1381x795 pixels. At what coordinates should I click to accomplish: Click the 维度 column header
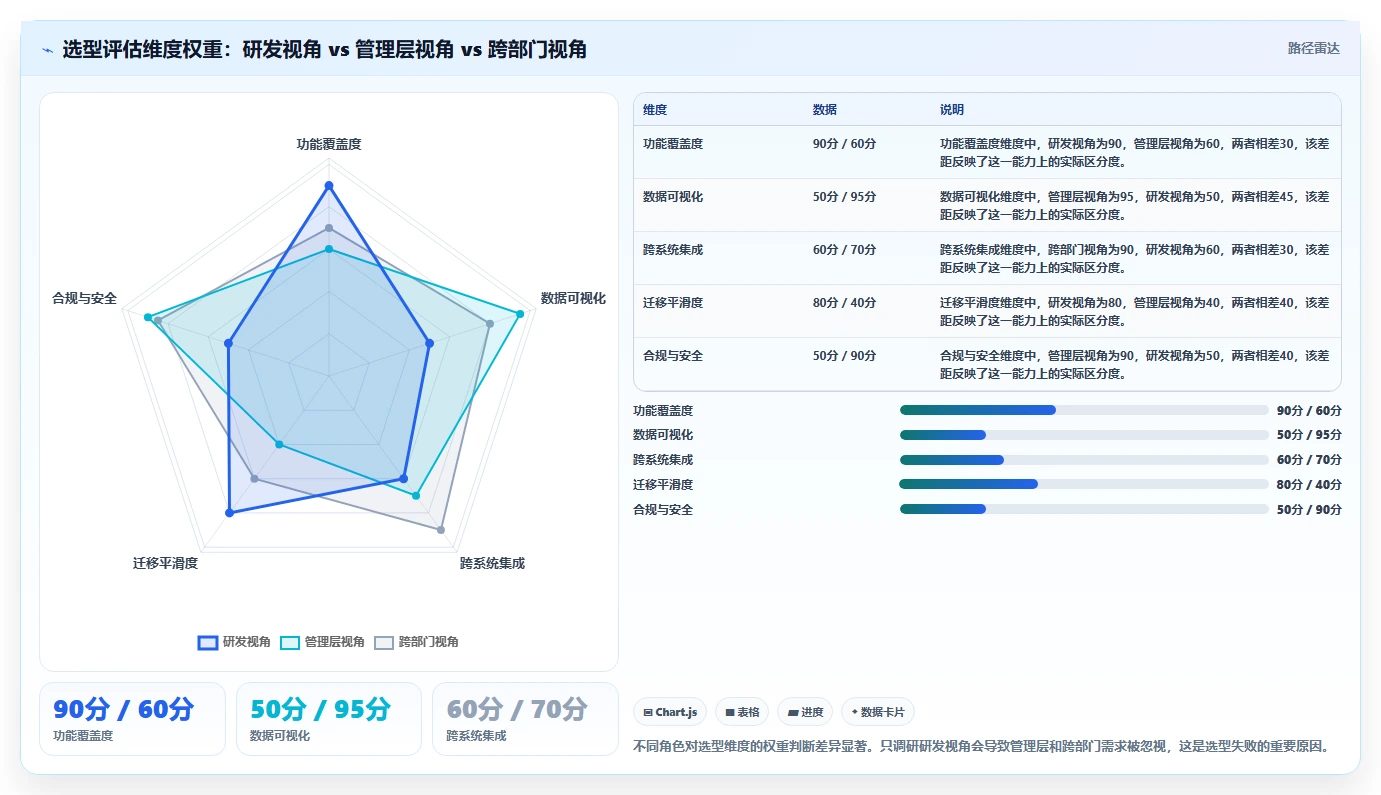click(x=655, y=110)
